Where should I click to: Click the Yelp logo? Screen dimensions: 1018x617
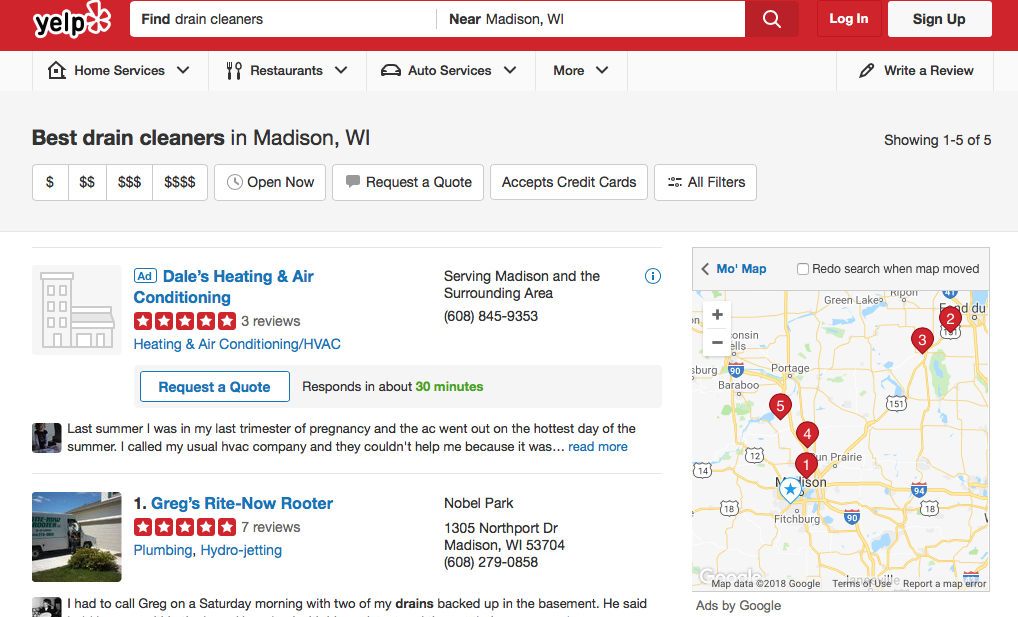pyautogui.click(x=70, y=20)
